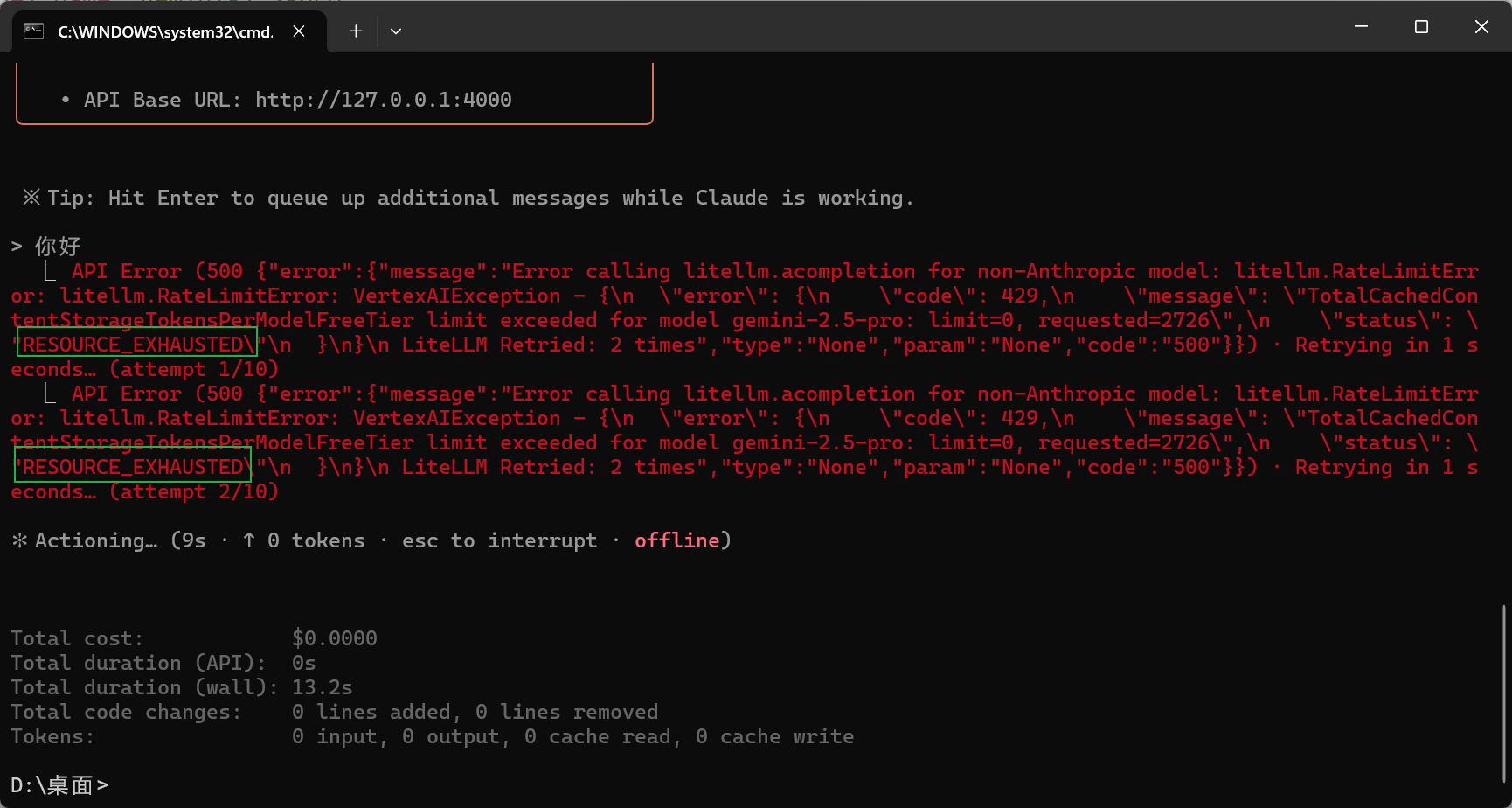Screen dimensions: 1512x808
Task: Click the Tip marker symbol before the hint text
Action: 31,197
